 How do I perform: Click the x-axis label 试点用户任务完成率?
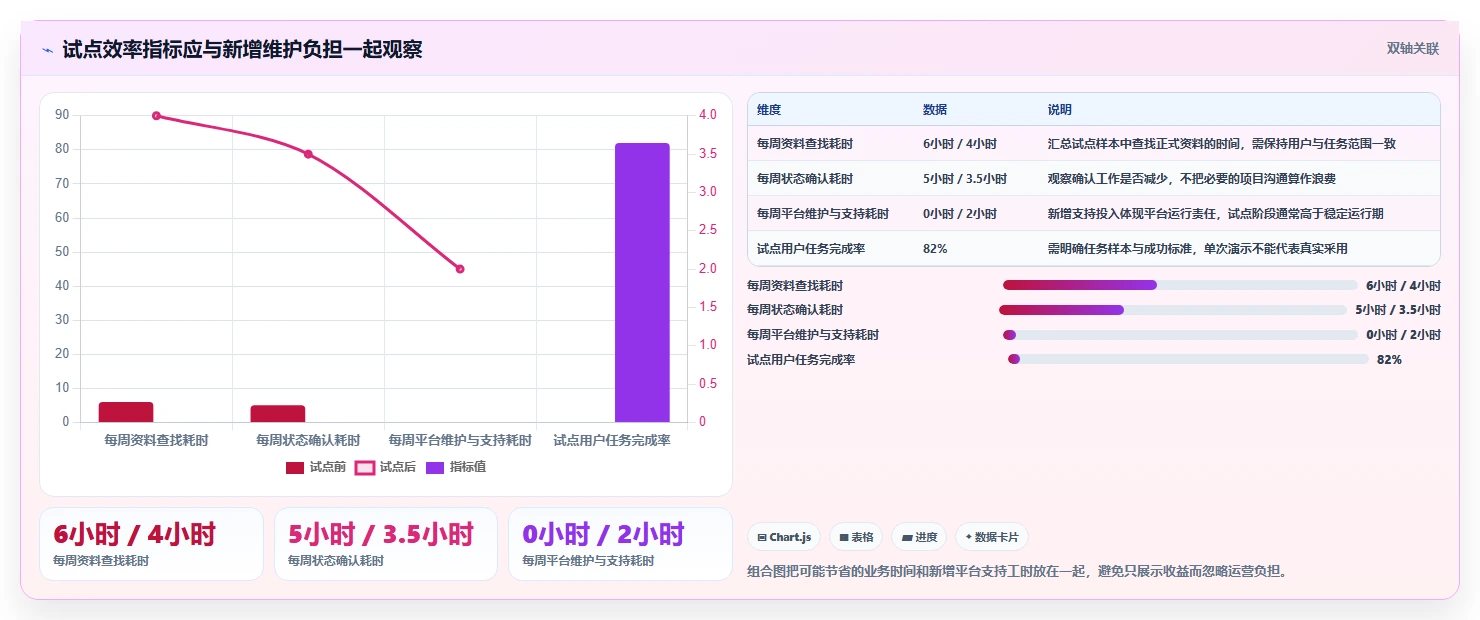click(612, 440)
